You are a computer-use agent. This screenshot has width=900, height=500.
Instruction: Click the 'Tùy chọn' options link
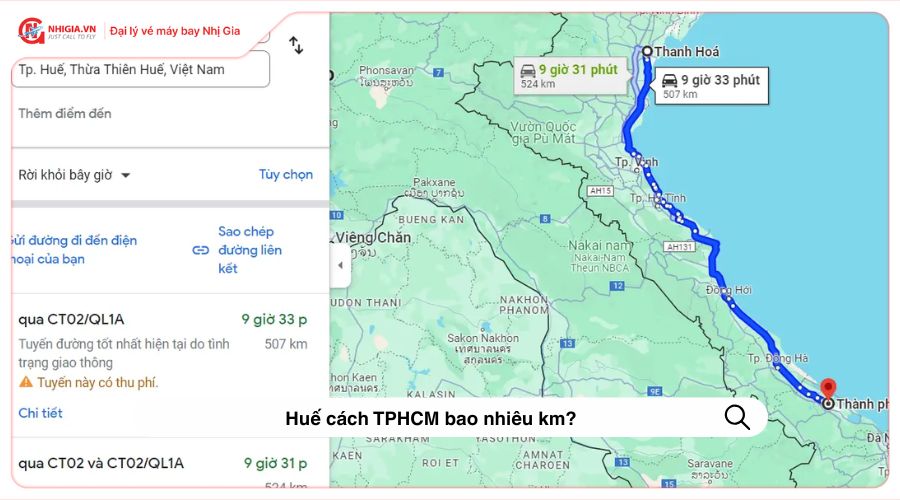tap(286, 175)
